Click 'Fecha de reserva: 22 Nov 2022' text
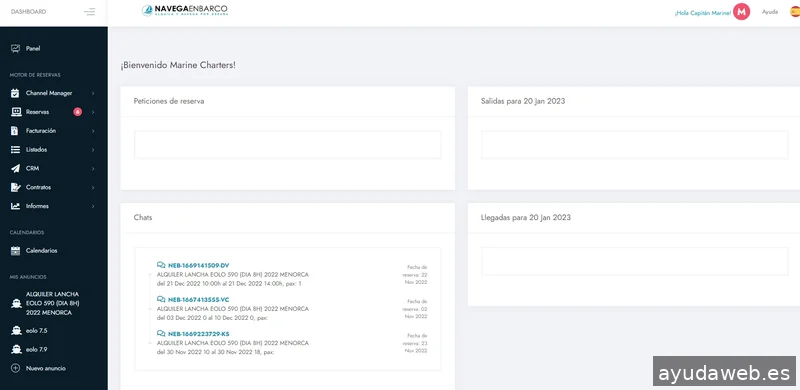The image size is (800, 390). 416,275
